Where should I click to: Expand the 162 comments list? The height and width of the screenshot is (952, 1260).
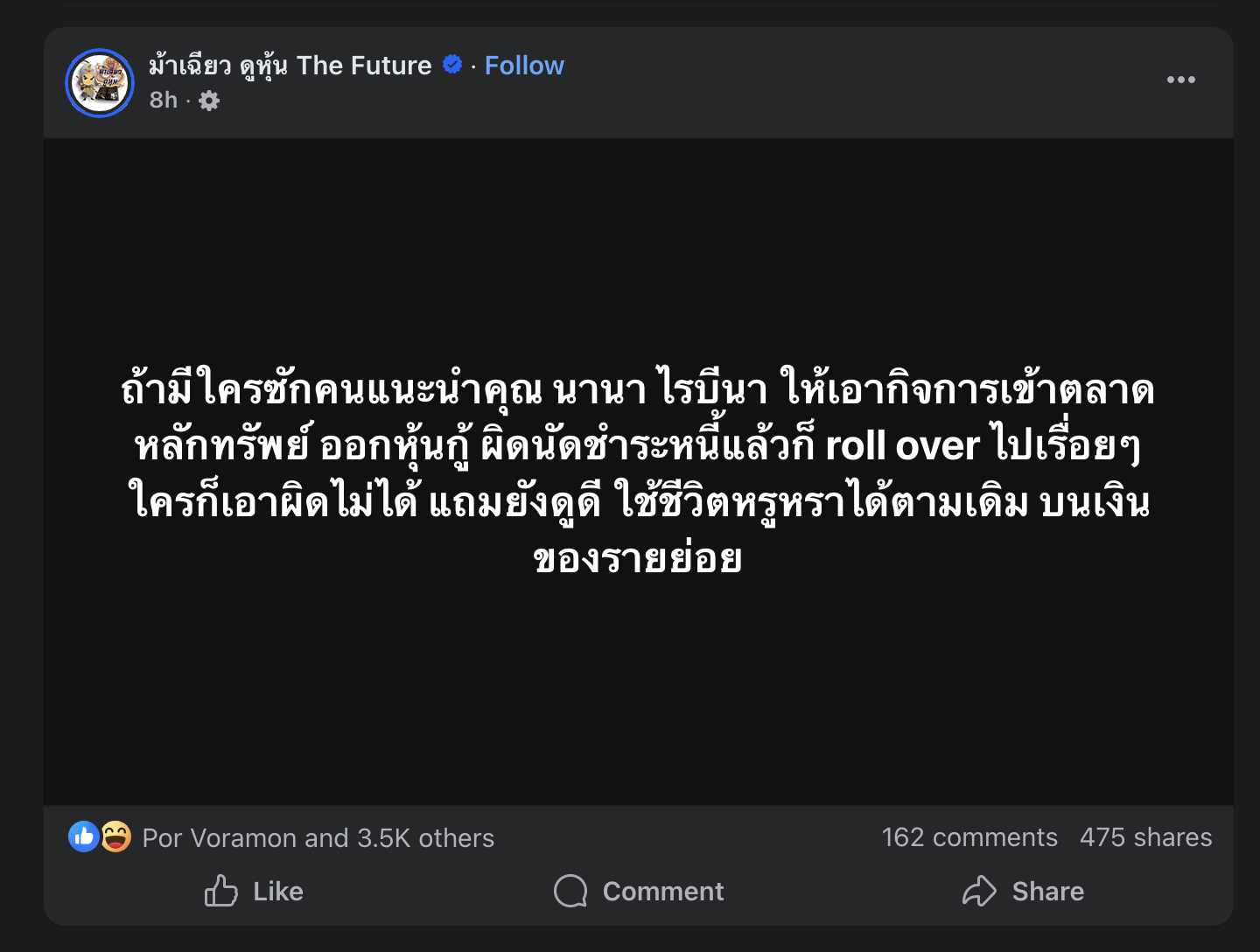969,837
